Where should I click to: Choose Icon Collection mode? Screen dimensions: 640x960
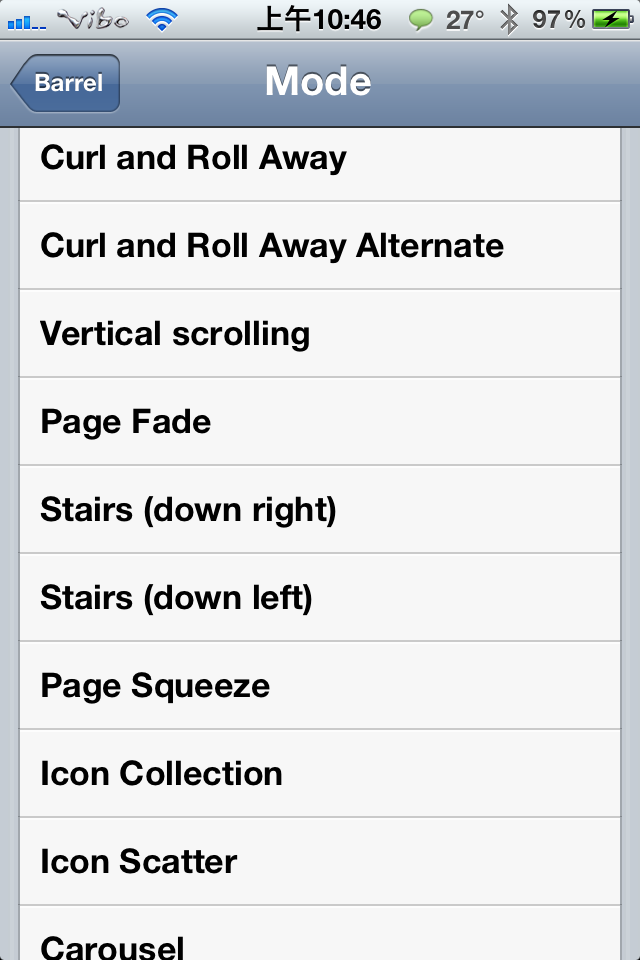click(x=320, y=773)
